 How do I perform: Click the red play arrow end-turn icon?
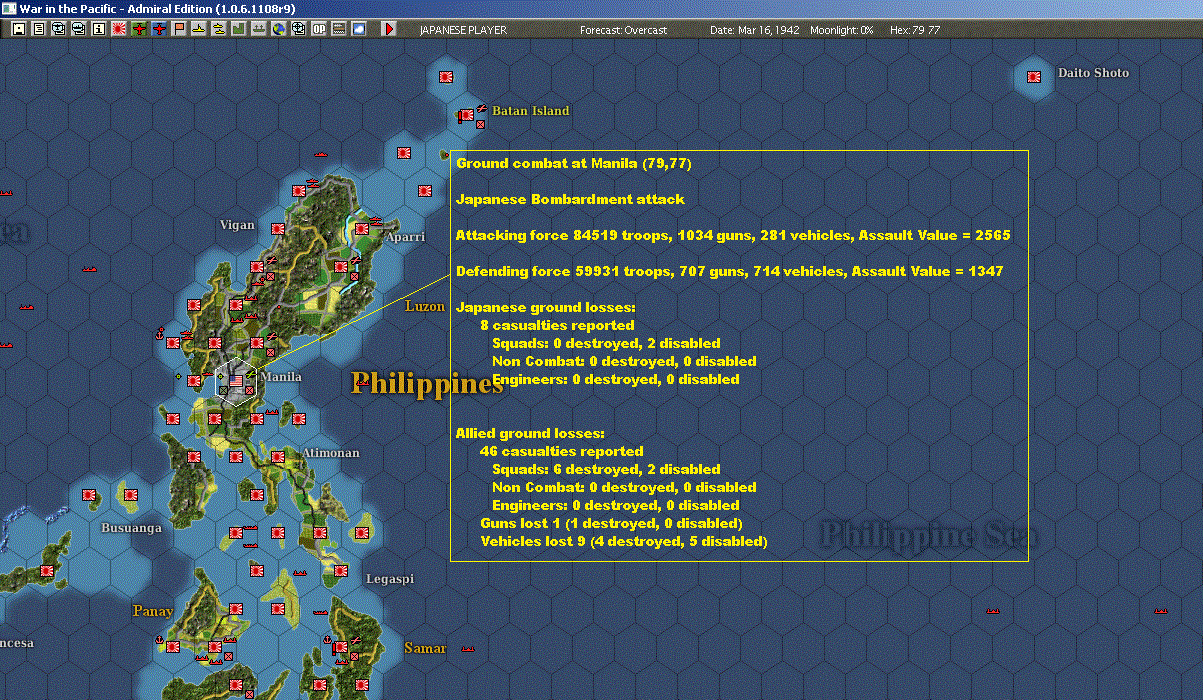coord(390,30)
